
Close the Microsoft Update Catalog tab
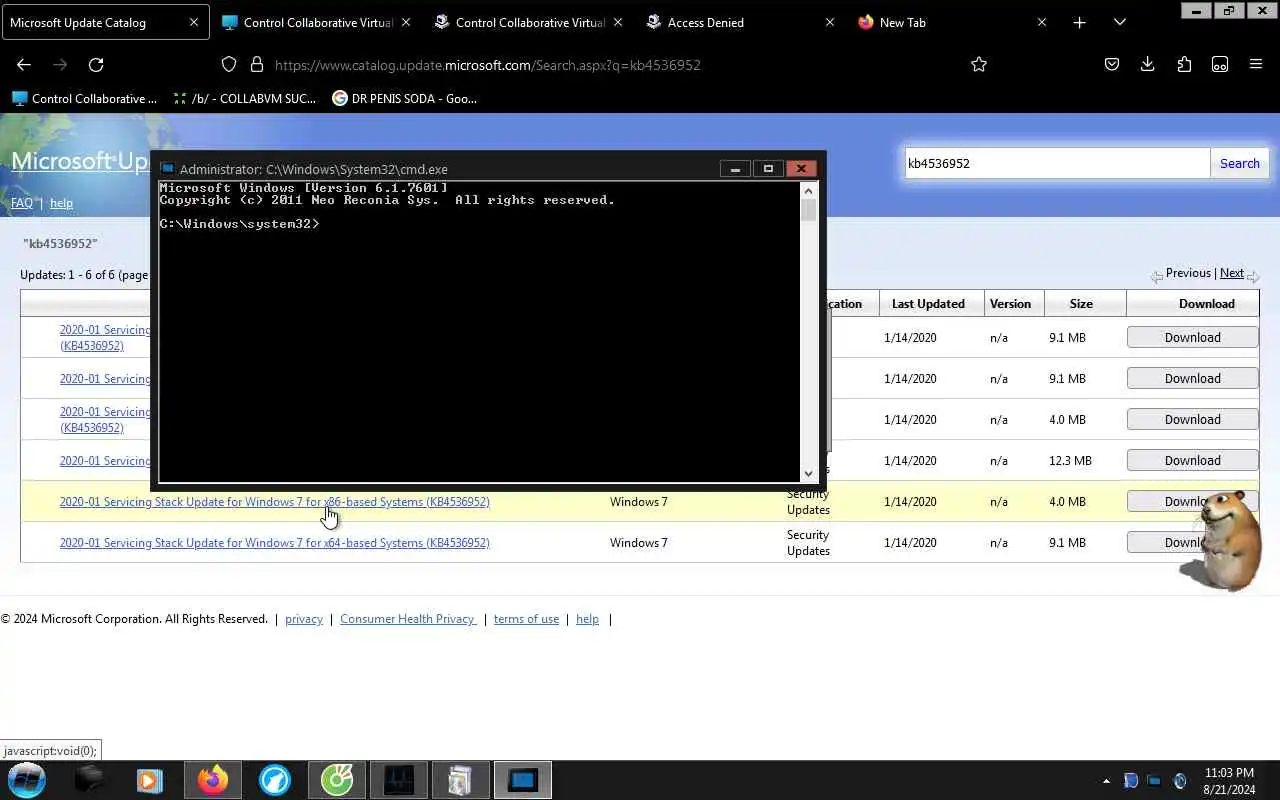[x=193, y=22]
